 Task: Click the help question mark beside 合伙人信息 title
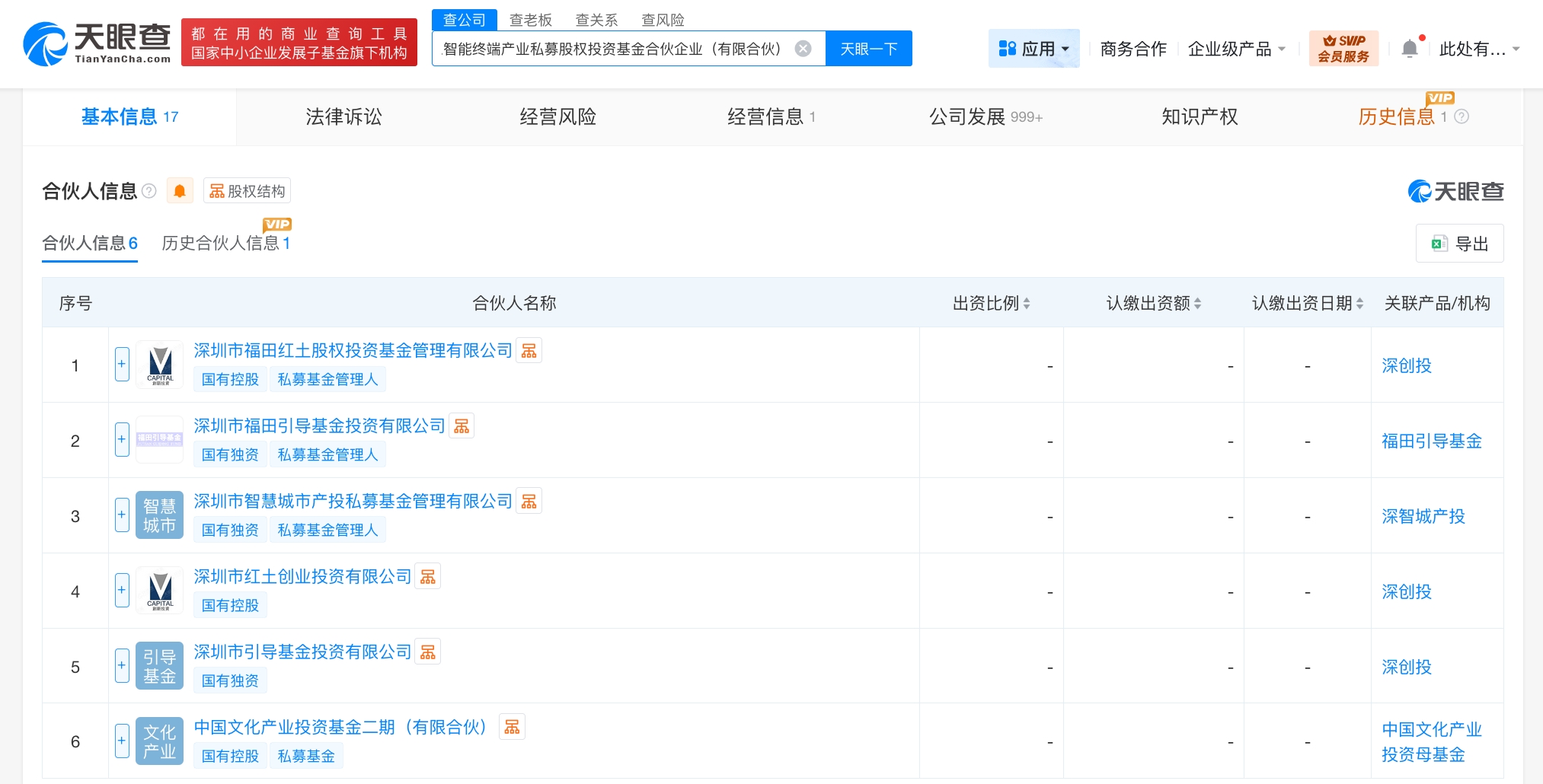click(x=149, y=191)
